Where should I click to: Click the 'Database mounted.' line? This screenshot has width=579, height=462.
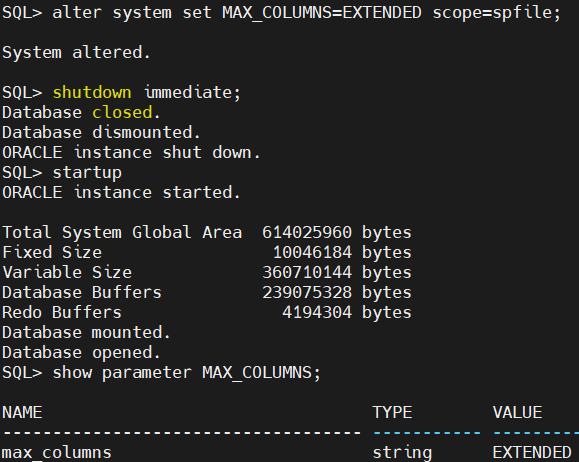[86, 332]
